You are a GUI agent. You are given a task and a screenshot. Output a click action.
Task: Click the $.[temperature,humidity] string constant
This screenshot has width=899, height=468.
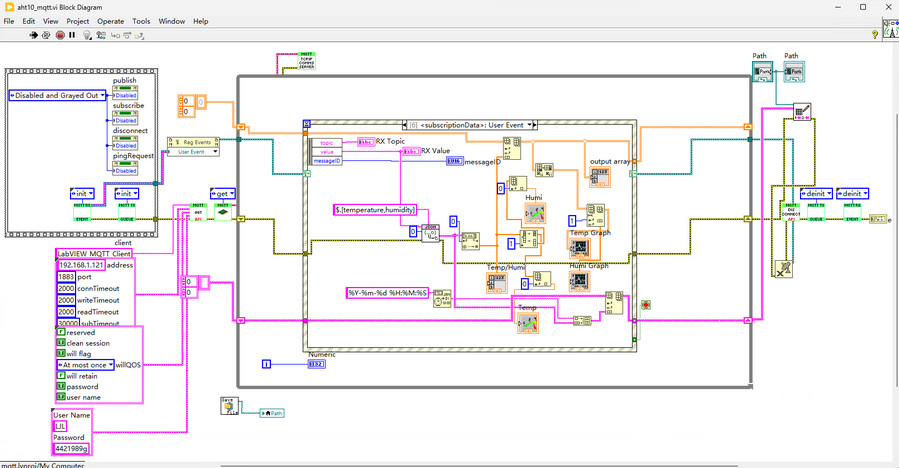pos(375,210)
